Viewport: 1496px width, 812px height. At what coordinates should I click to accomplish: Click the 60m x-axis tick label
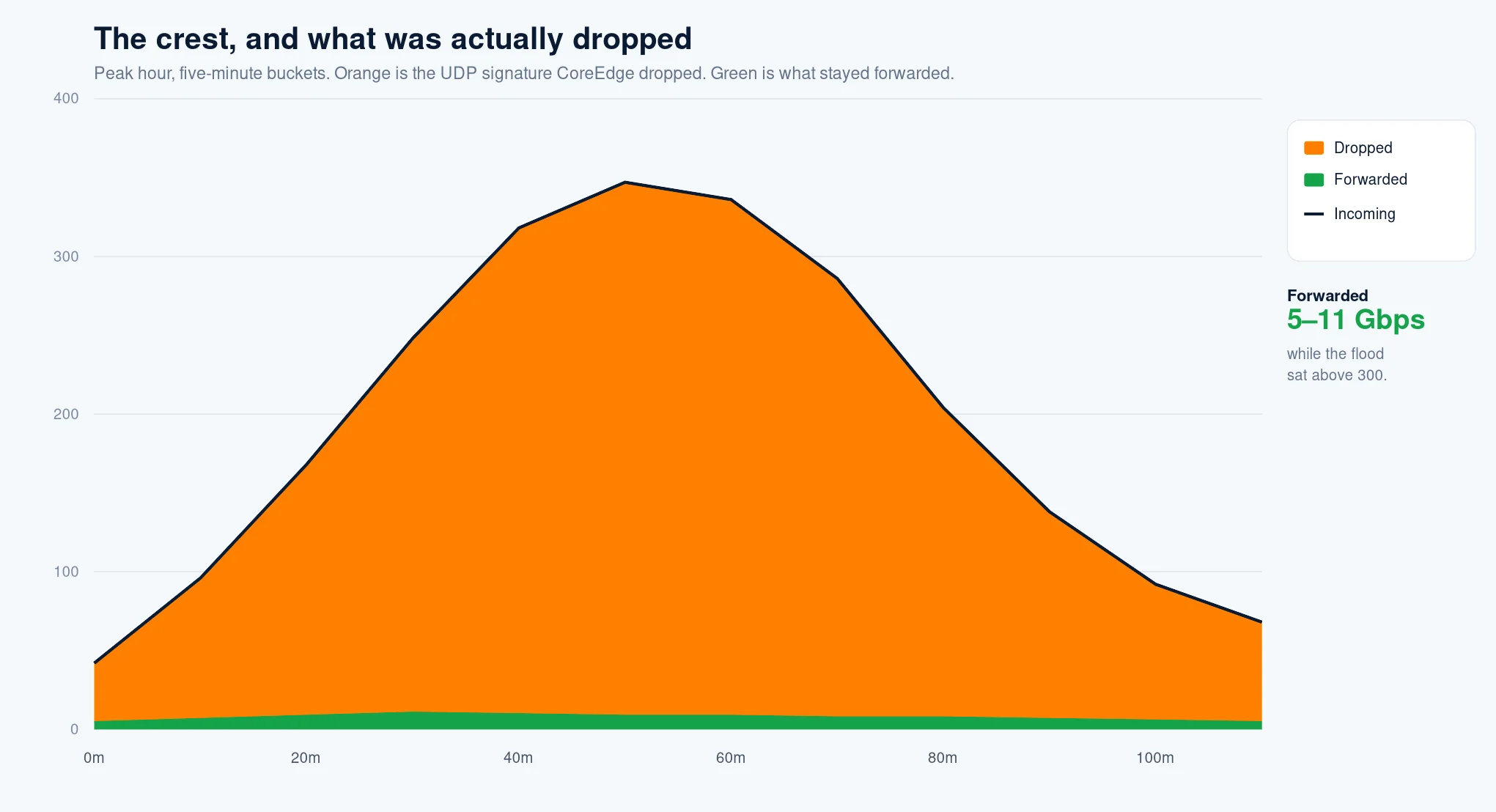[x=731, y=758]
